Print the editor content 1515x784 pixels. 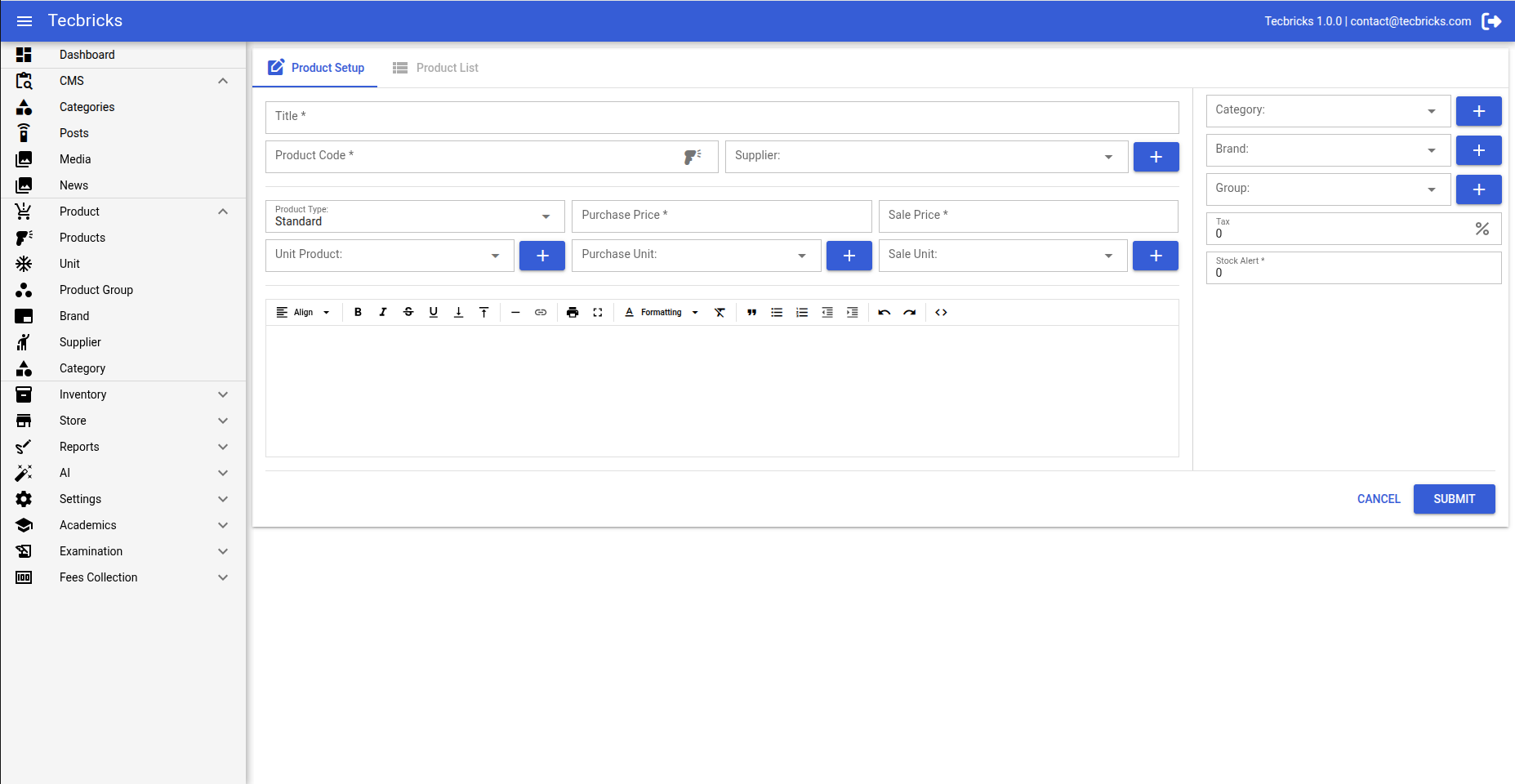pyautogui.click(x=573, y=312)
